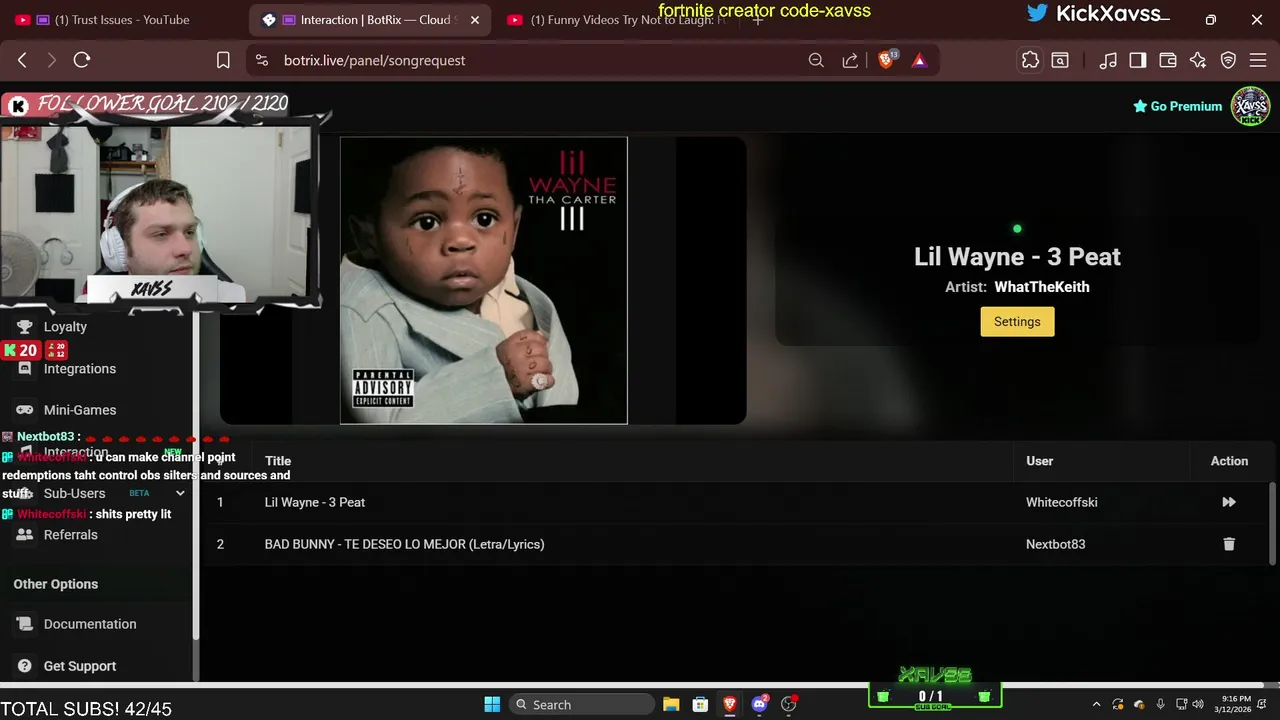The width and height of the screenshot is (1280, 720).
Task: Switch to the Funny Videos YouTube tab
Action: (620, 20)
